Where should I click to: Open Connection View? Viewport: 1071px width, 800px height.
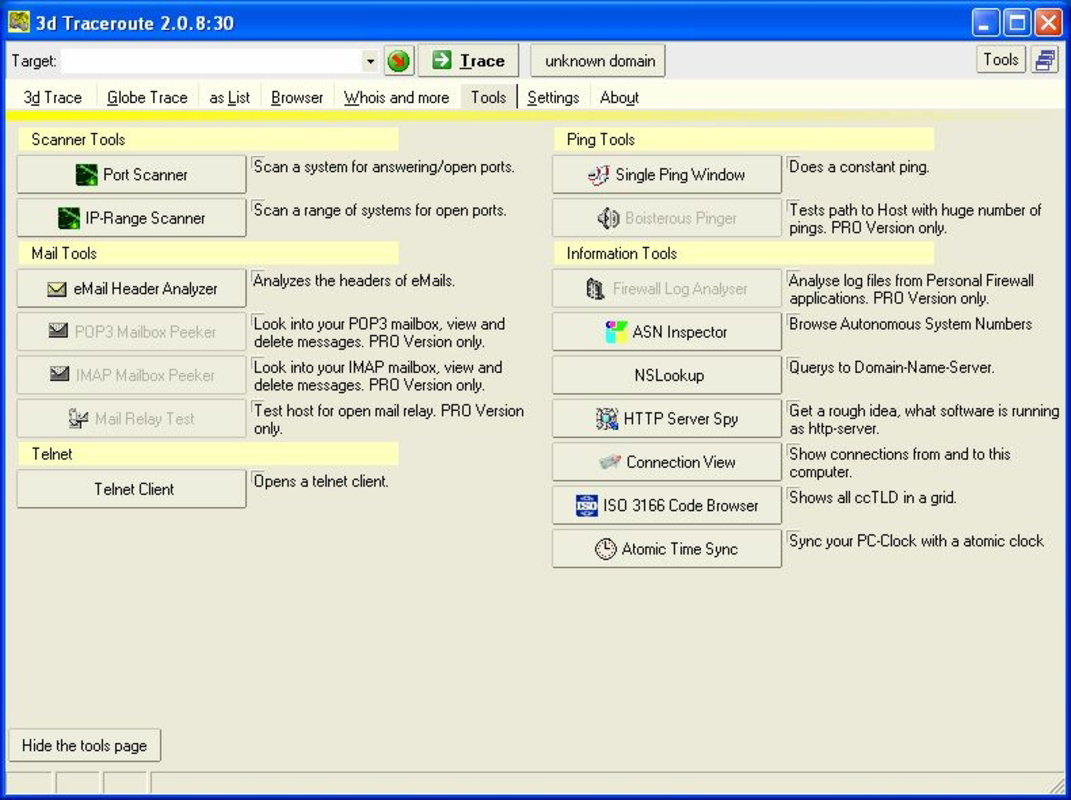click(x=665, y=461)
